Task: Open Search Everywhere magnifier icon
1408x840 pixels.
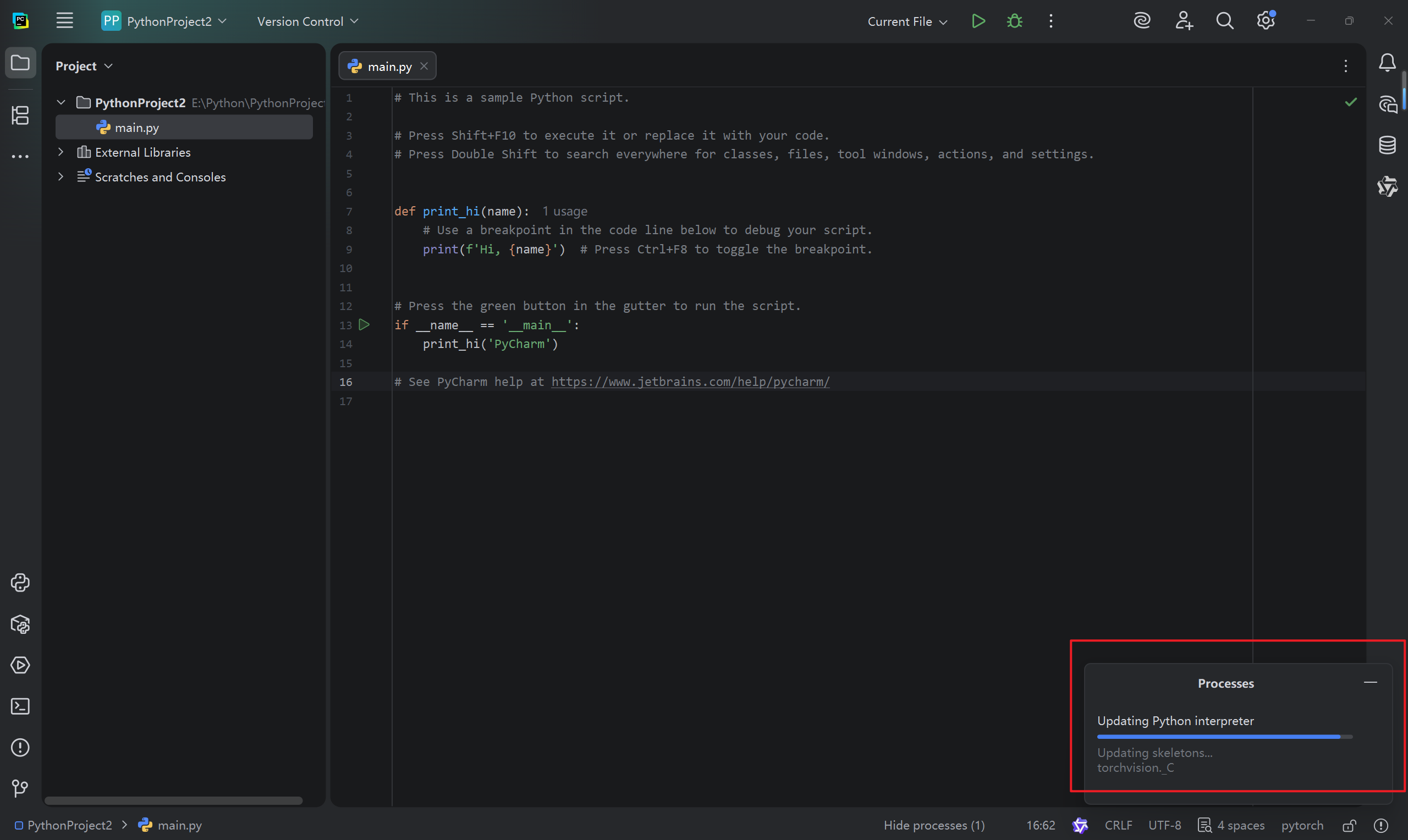Action: [1224, 21]
